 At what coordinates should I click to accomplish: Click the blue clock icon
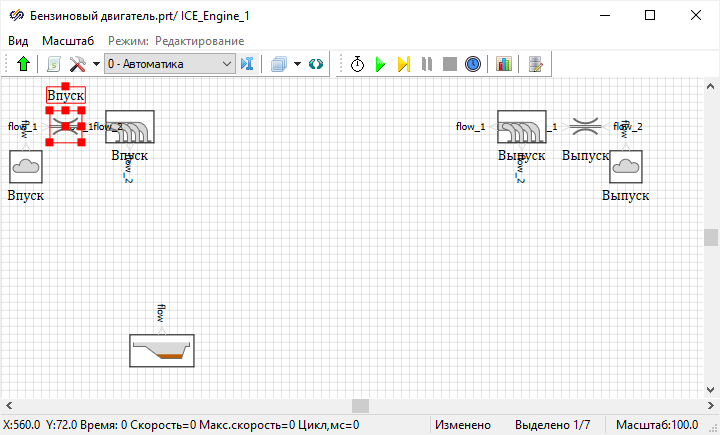click(473, 64)
